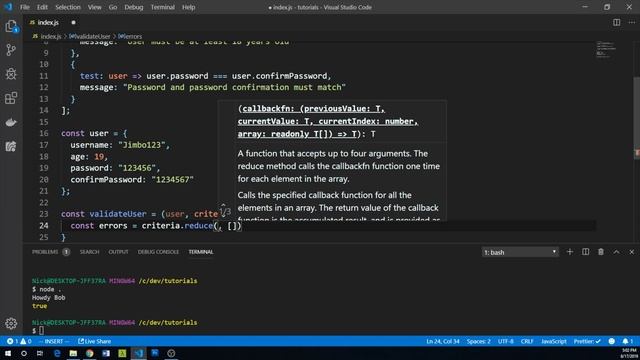Viewport: 640px width, 360px height.
Task: Open the Help menu
Action: click(188, 7)
